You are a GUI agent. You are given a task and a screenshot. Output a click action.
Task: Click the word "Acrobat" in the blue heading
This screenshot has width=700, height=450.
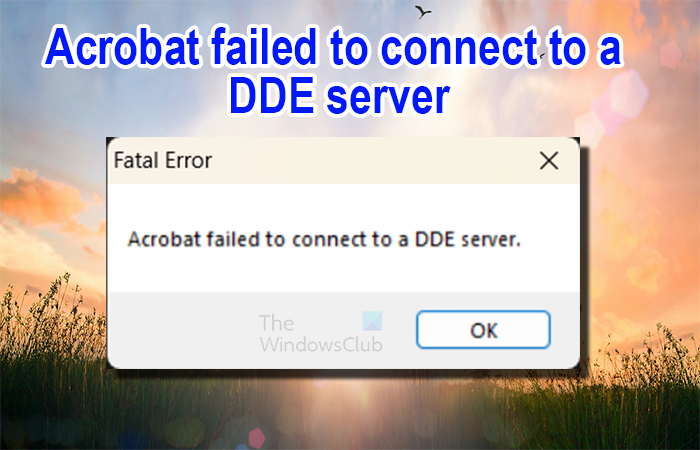(121, 48)
